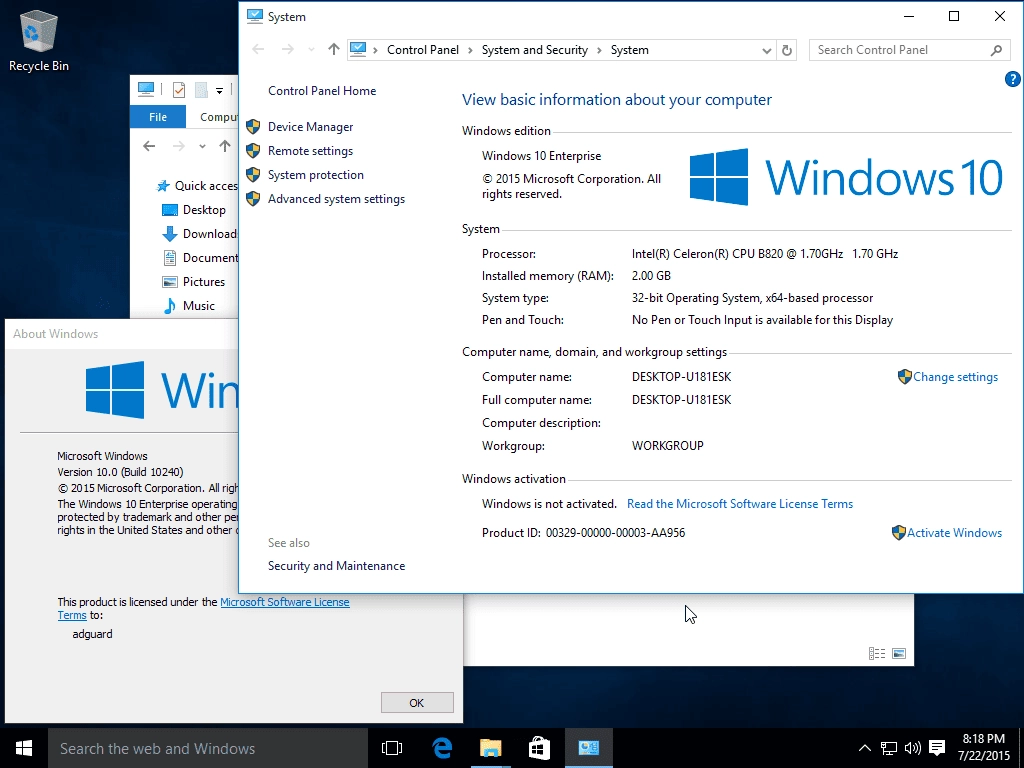Viewport: 1024px width, 768px height.
Task: Refresh the System Control Panel page
Action: coord(787,50)
